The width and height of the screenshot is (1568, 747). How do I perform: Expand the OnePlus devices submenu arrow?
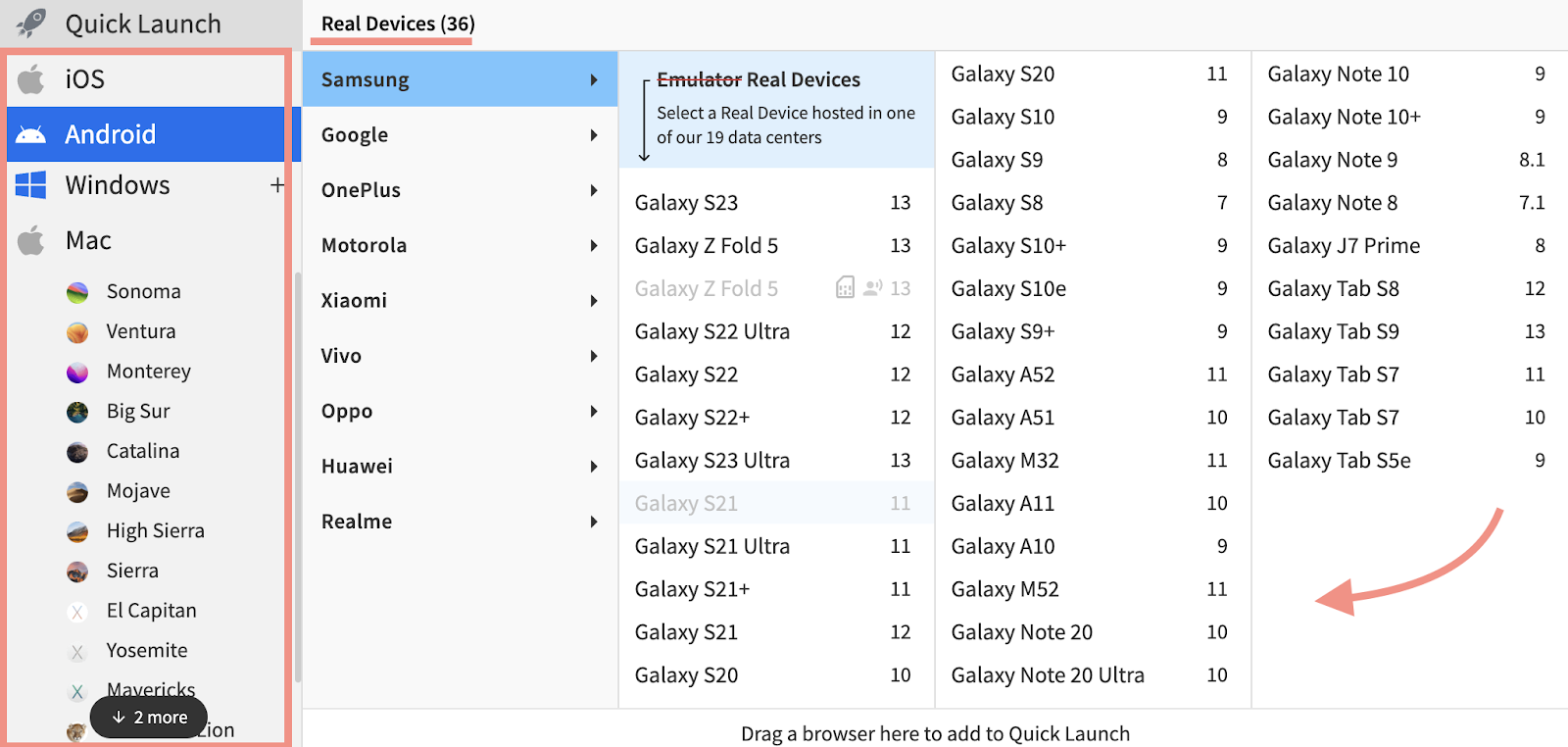[x=594, y=190]
